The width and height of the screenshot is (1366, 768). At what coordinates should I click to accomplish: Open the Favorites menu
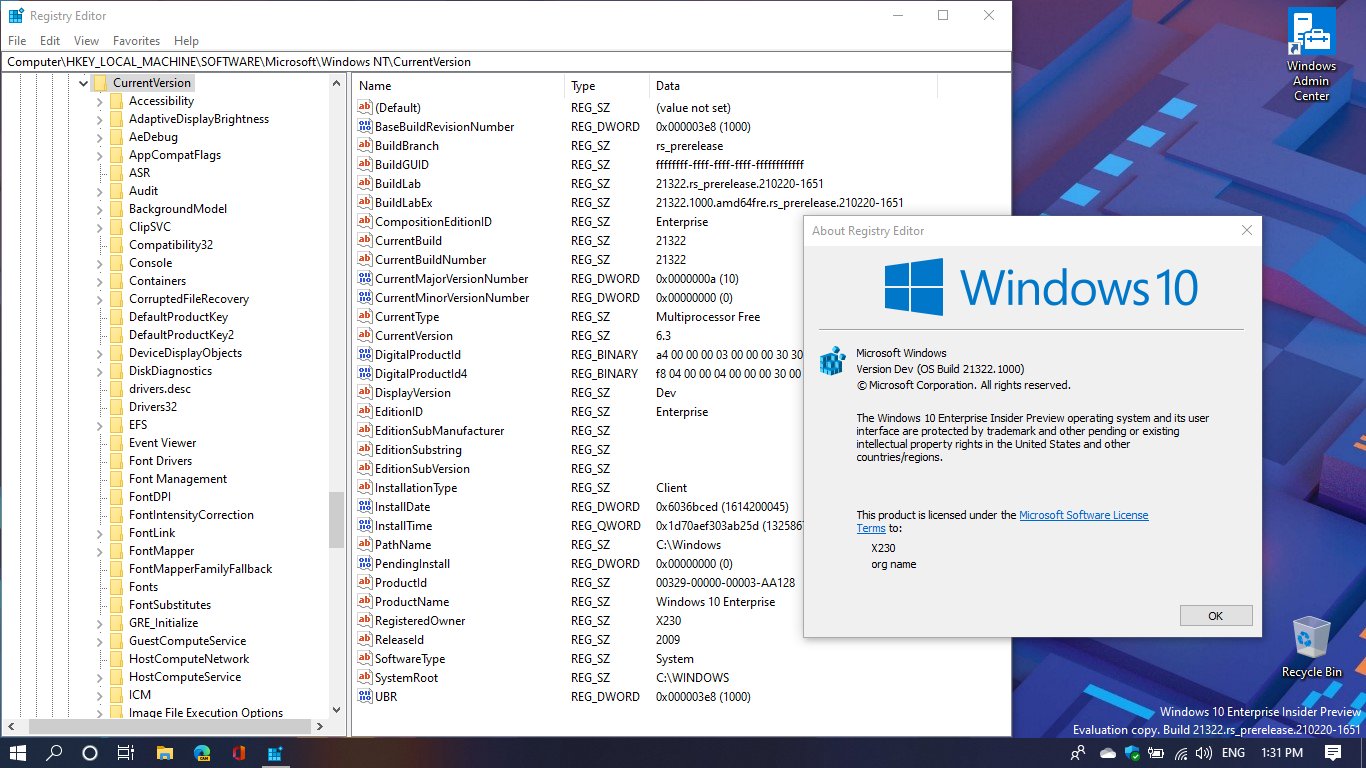(x=137, y=41)
